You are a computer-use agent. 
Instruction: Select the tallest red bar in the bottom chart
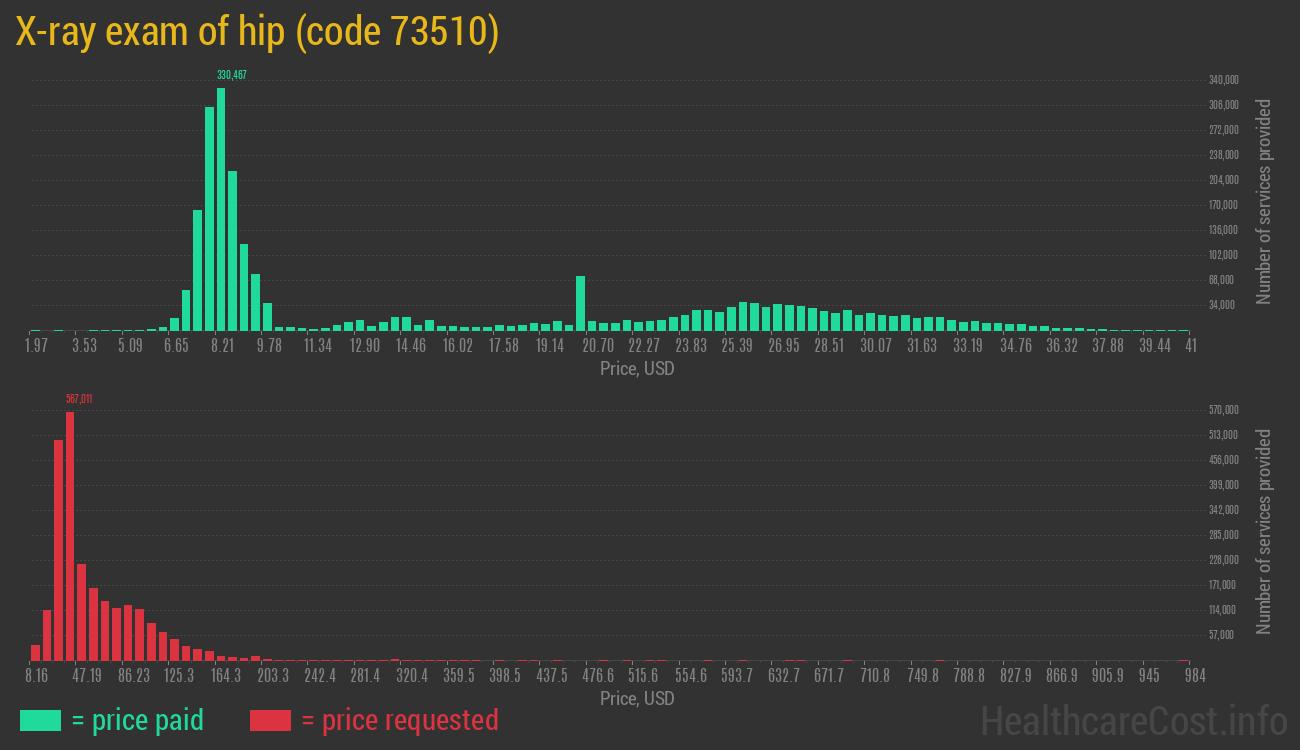tap(70, 535)
